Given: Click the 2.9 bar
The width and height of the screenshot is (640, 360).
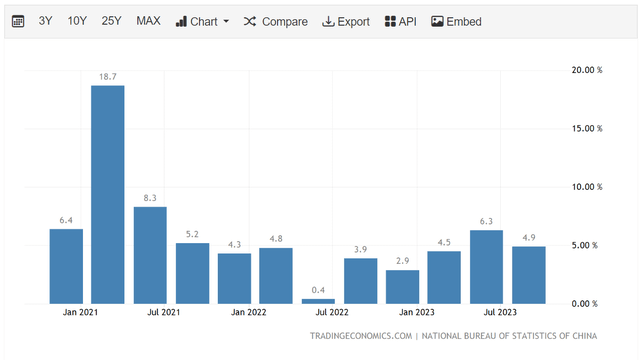Looking at the screenshot, I should pos(402,287).
